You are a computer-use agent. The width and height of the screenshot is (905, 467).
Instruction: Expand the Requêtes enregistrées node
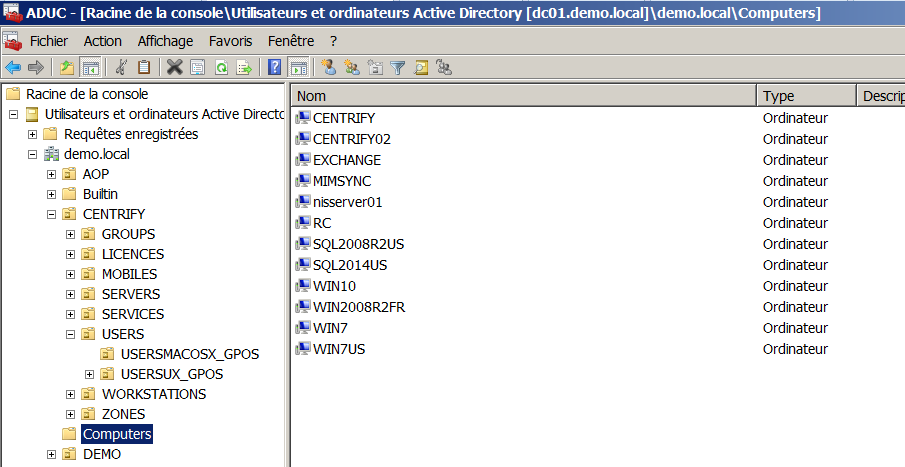[x=32, y=135]
